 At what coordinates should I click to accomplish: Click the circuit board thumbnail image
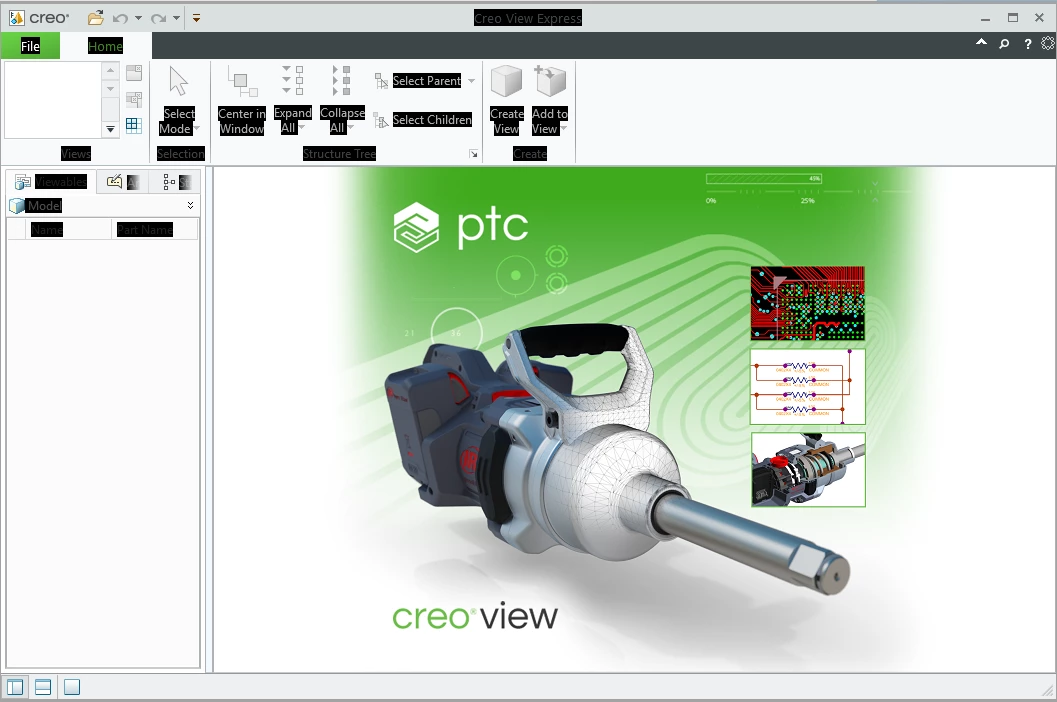point(808,303)
